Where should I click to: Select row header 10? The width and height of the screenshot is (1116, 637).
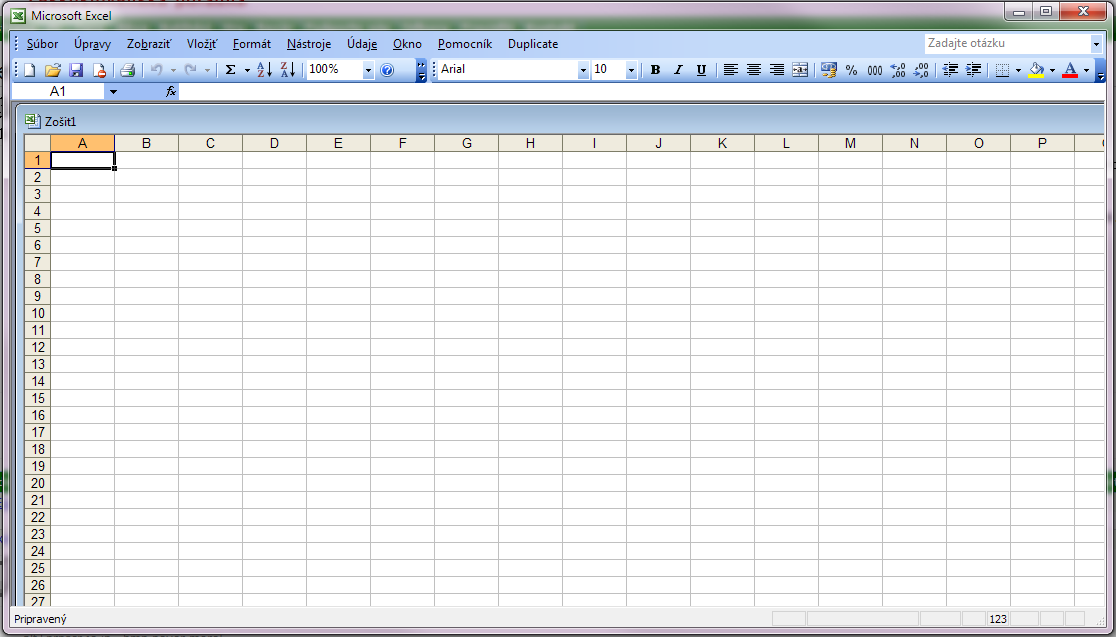pyautogui.click(x=38, y=313)
